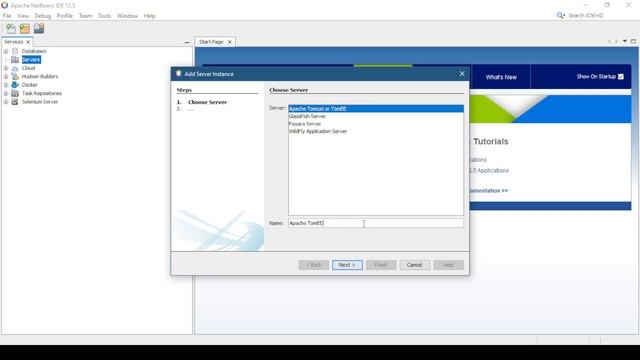Click the Open Project toolbar icon
This screenshot has width=640, height=360.
click(39, 29)
